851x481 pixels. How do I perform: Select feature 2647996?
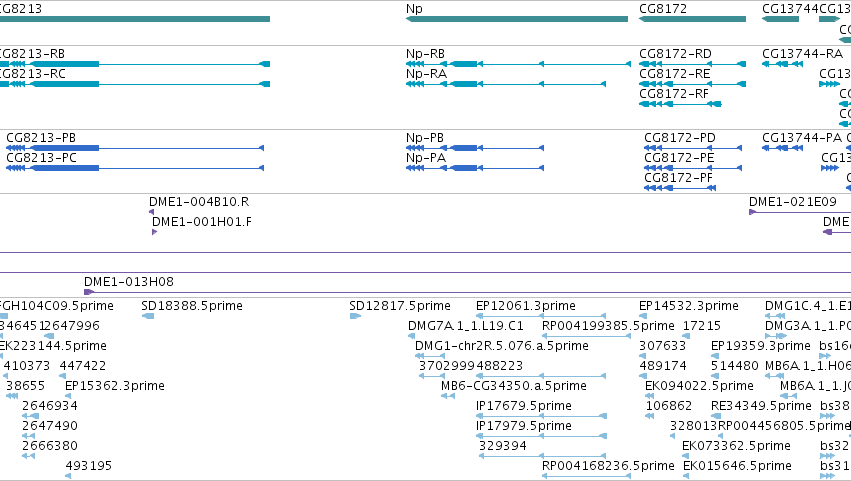click(x=49, y=336)
